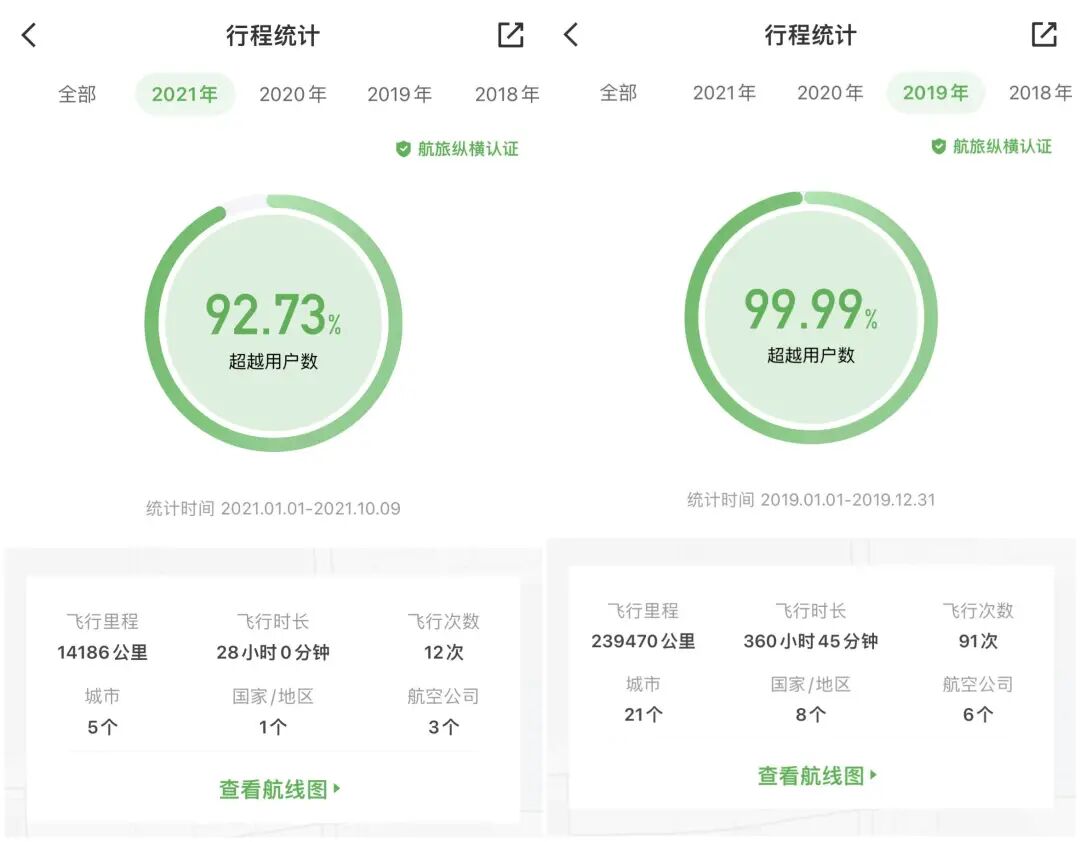Select highlighted 2019年 tab in right panel
1080x842 pixels.
(935, 92)
